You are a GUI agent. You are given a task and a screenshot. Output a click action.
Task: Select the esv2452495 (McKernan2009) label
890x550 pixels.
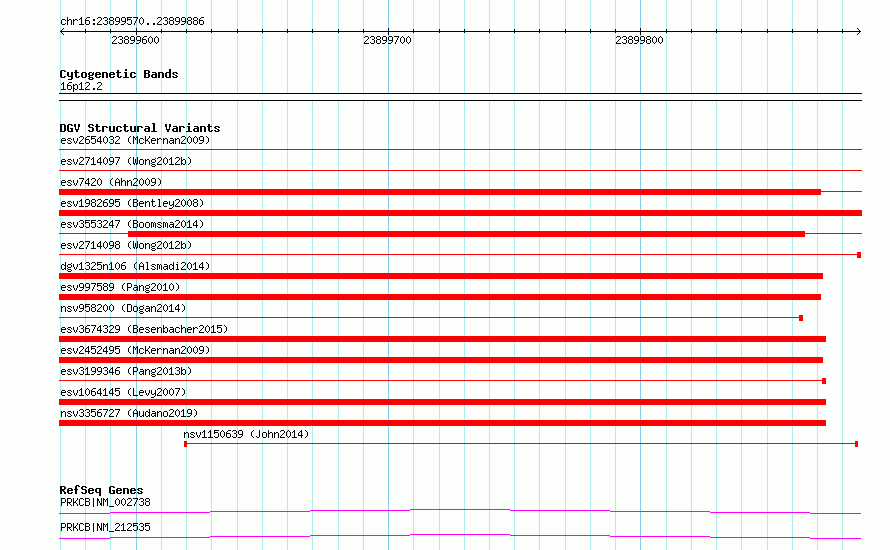135,350
